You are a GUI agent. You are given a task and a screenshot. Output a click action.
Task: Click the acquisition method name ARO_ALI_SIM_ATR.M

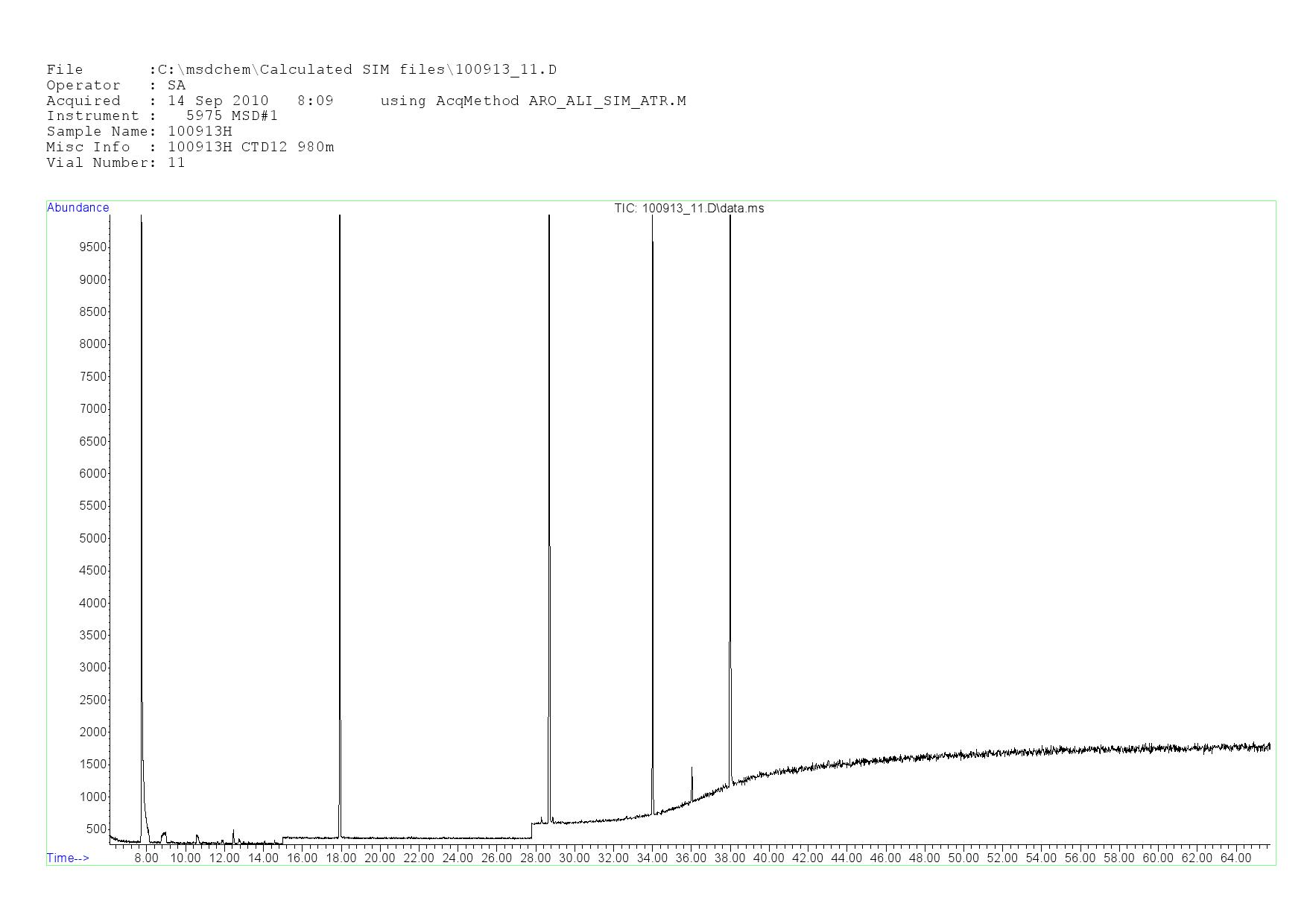click(x=607, y=101)
